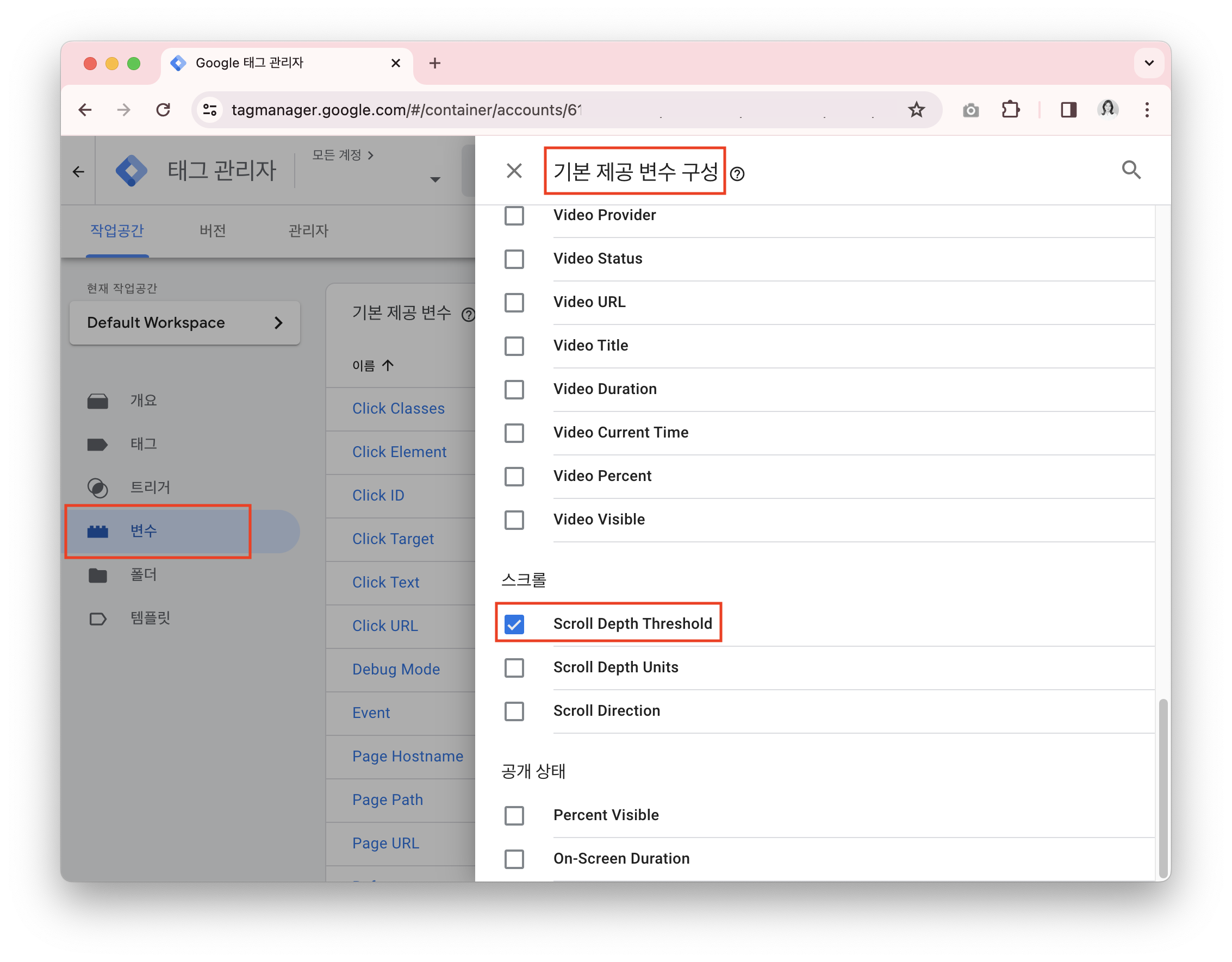
Task: Open the Chrome profile avatar
Action: [x=1108, y=109]
